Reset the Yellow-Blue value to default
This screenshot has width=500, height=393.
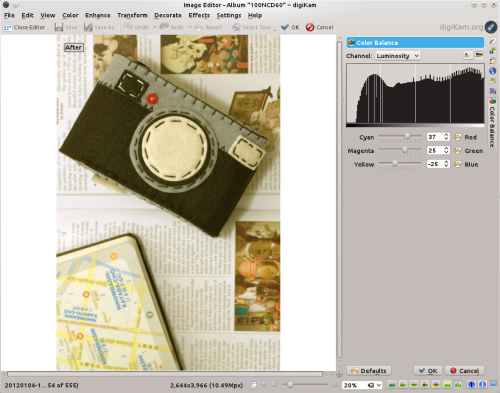pyautogui.click(x=458, y=164)
